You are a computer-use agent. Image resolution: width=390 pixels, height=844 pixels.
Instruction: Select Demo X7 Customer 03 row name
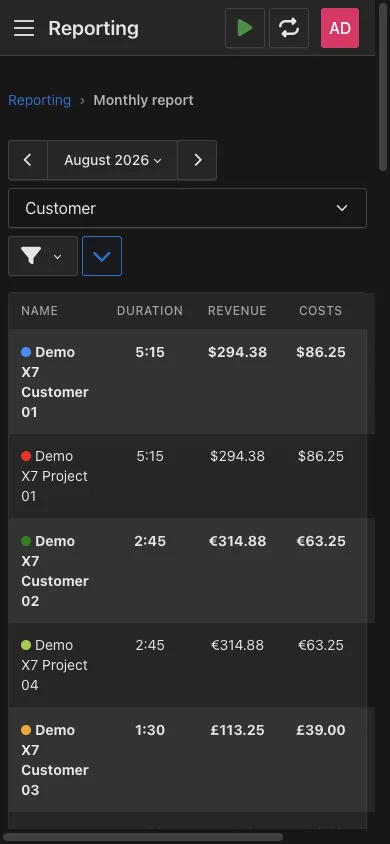[55, 760]
